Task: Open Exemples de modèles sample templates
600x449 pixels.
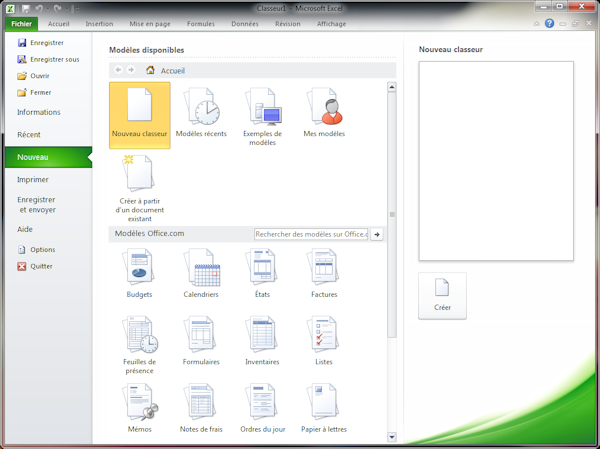Action: (262, 114)
